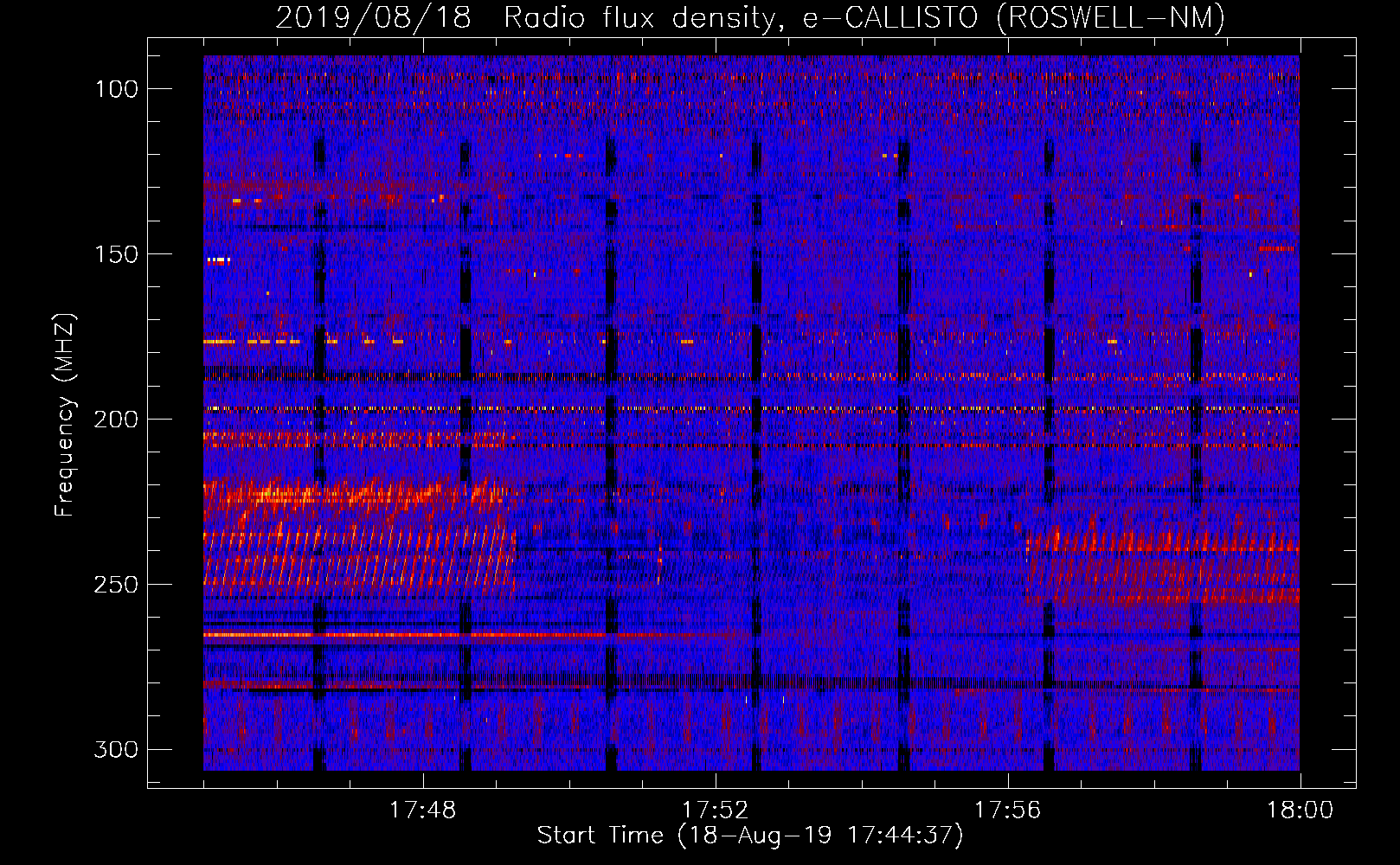Click the 'Frequency (MHZ)' axis label
This screenshot has width=1400, height=865.
click(x=65, y=414)
